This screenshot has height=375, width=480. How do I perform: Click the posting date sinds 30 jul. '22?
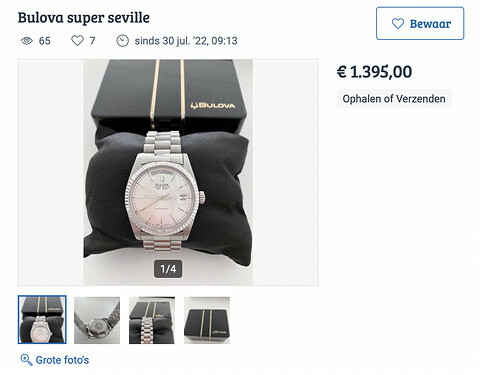pos(186,41)
